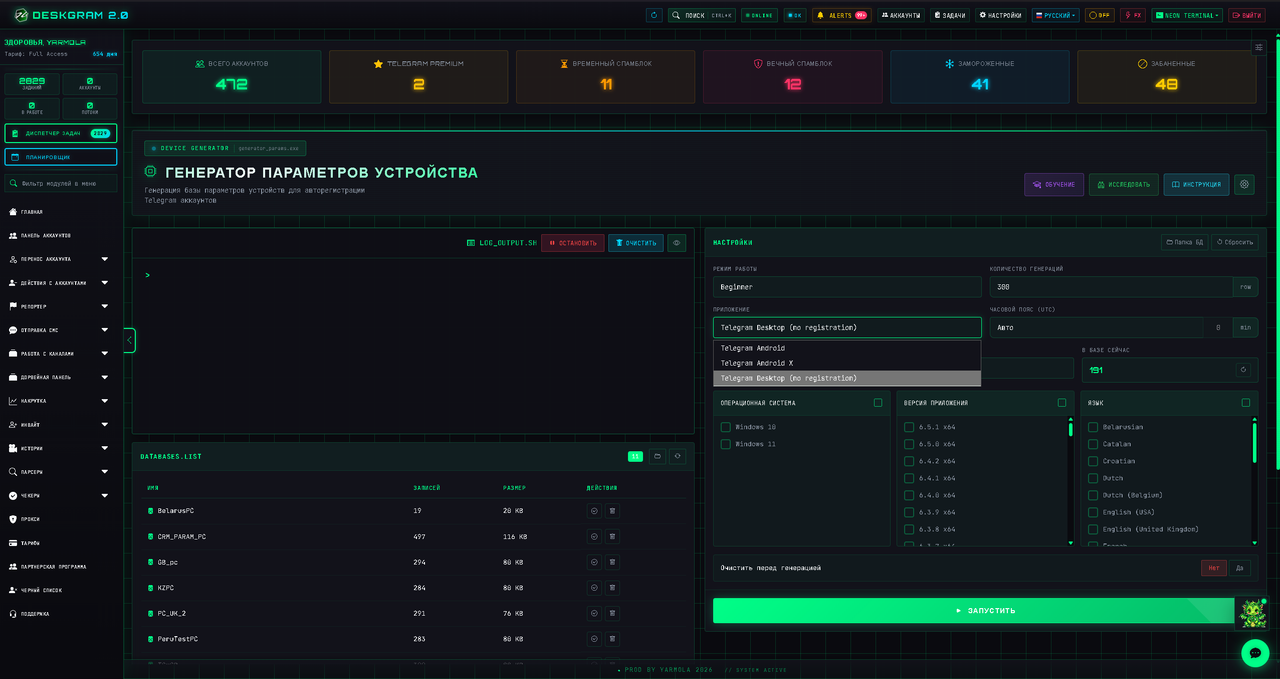Open the Режим работы Beginner dropdown
This screenshot has height=679, width=1280.
(x=847, y=287)
